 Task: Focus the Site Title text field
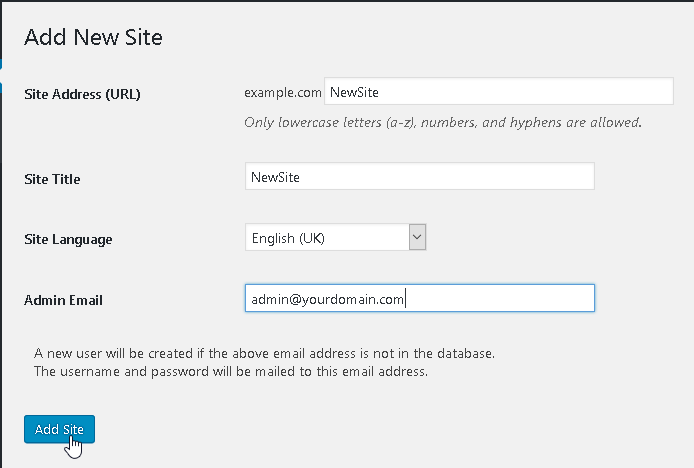(420, 176)
